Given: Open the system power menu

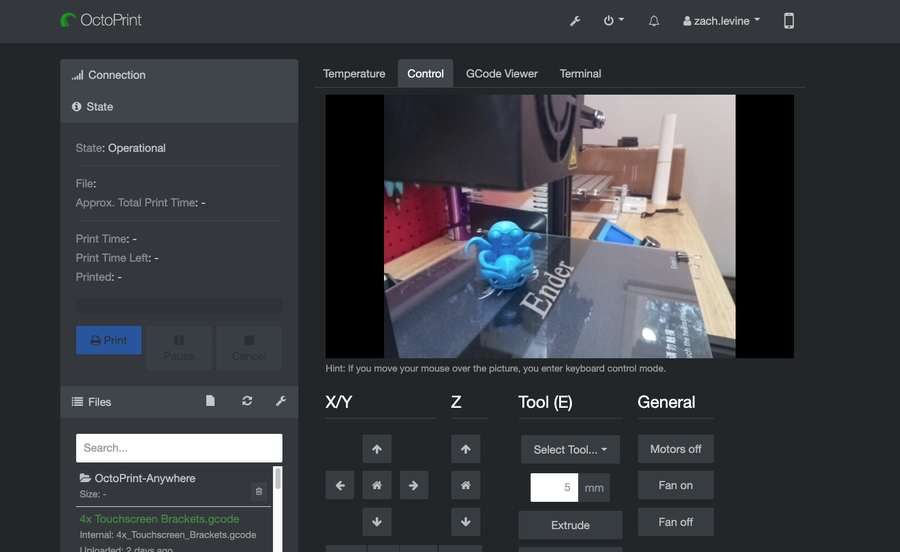Looking at the screenshot, I should click(x=614, y=21).
